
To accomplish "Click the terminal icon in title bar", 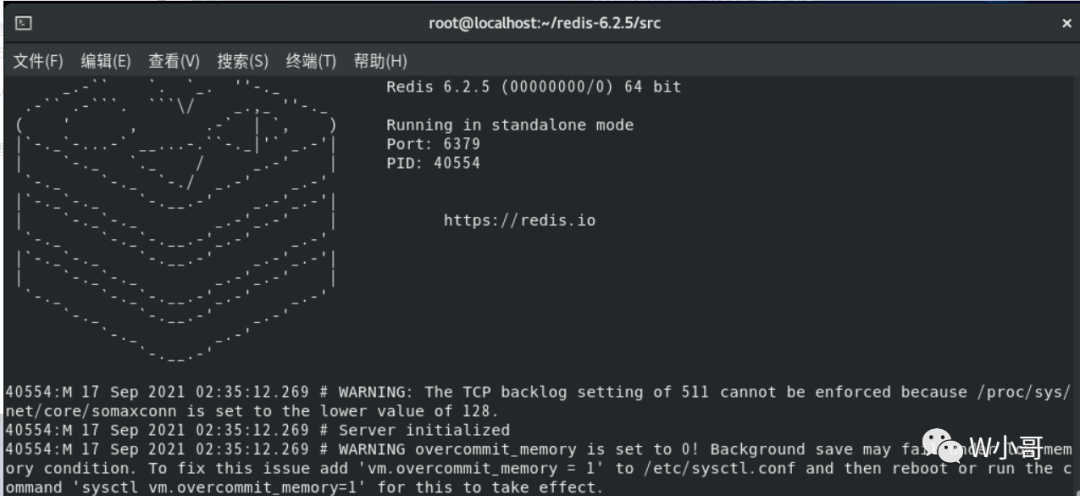I will (23, 23).
